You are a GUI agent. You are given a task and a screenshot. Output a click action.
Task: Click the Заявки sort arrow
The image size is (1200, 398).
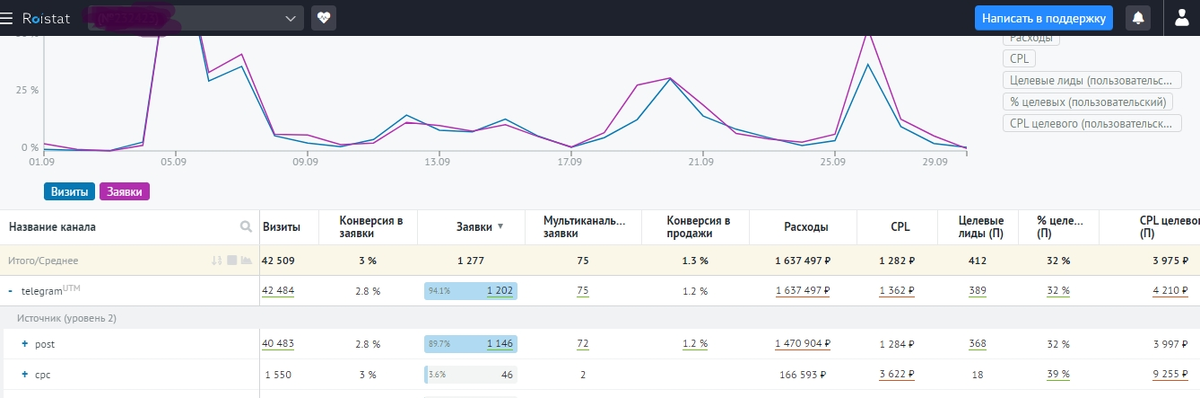pos(500,227)
